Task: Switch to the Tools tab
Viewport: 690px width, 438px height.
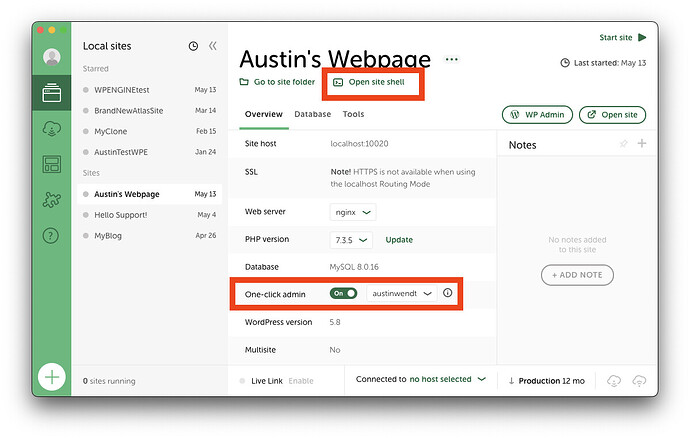Action: (x=353, y=114)
